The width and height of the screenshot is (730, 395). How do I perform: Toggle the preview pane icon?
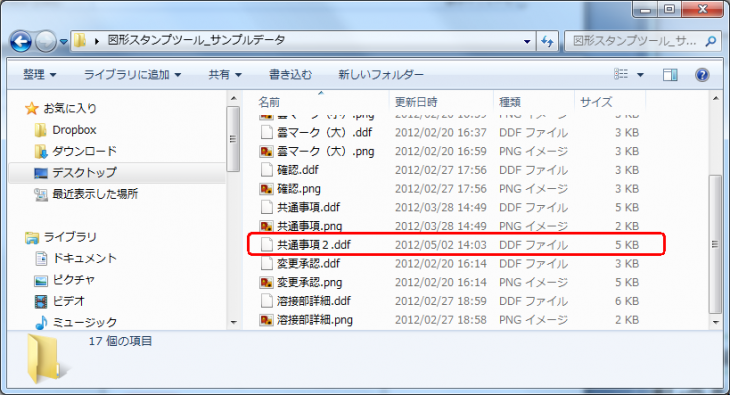(670, 75)
